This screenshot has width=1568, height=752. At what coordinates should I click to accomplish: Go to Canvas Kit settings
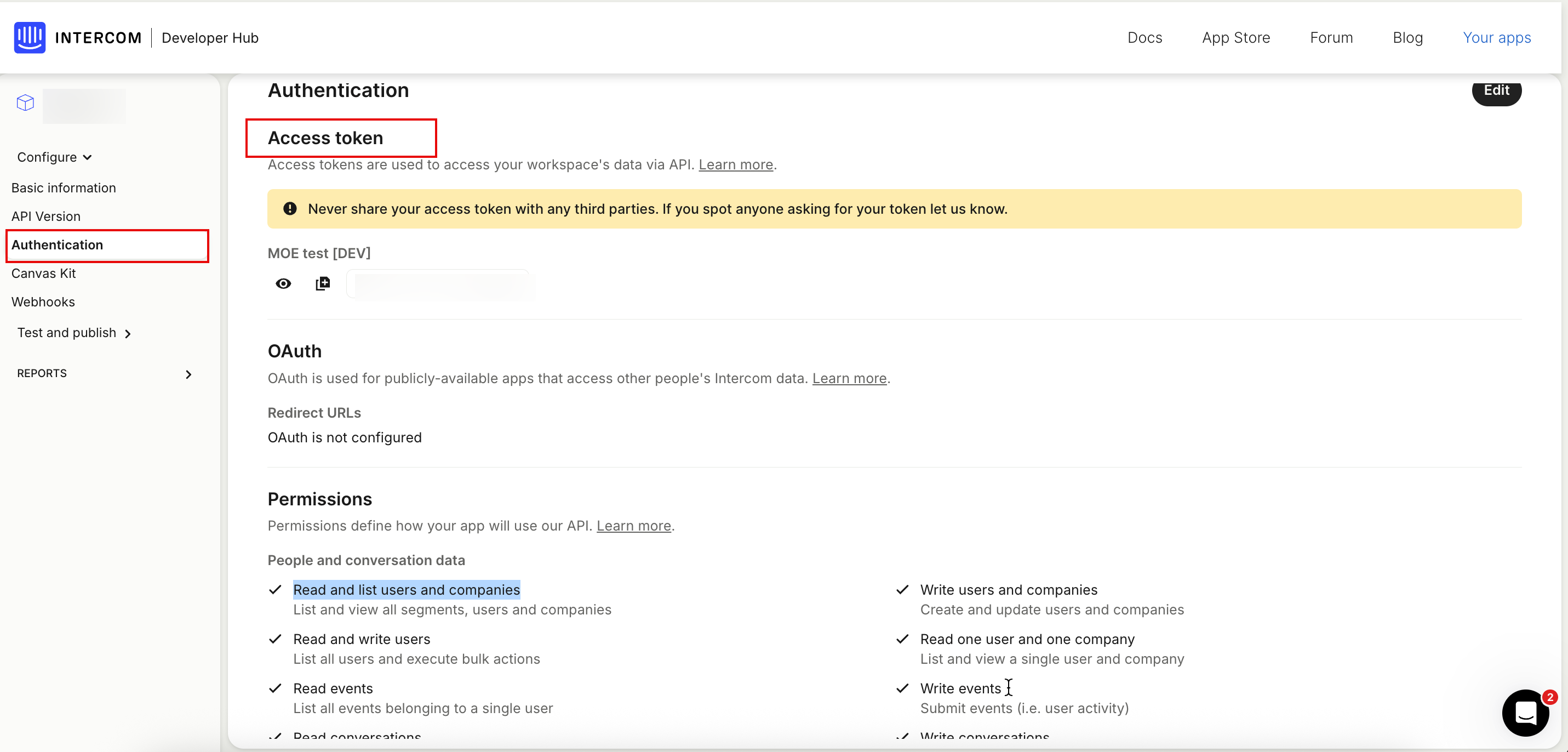pyautogui.click(x=43, y=274)
